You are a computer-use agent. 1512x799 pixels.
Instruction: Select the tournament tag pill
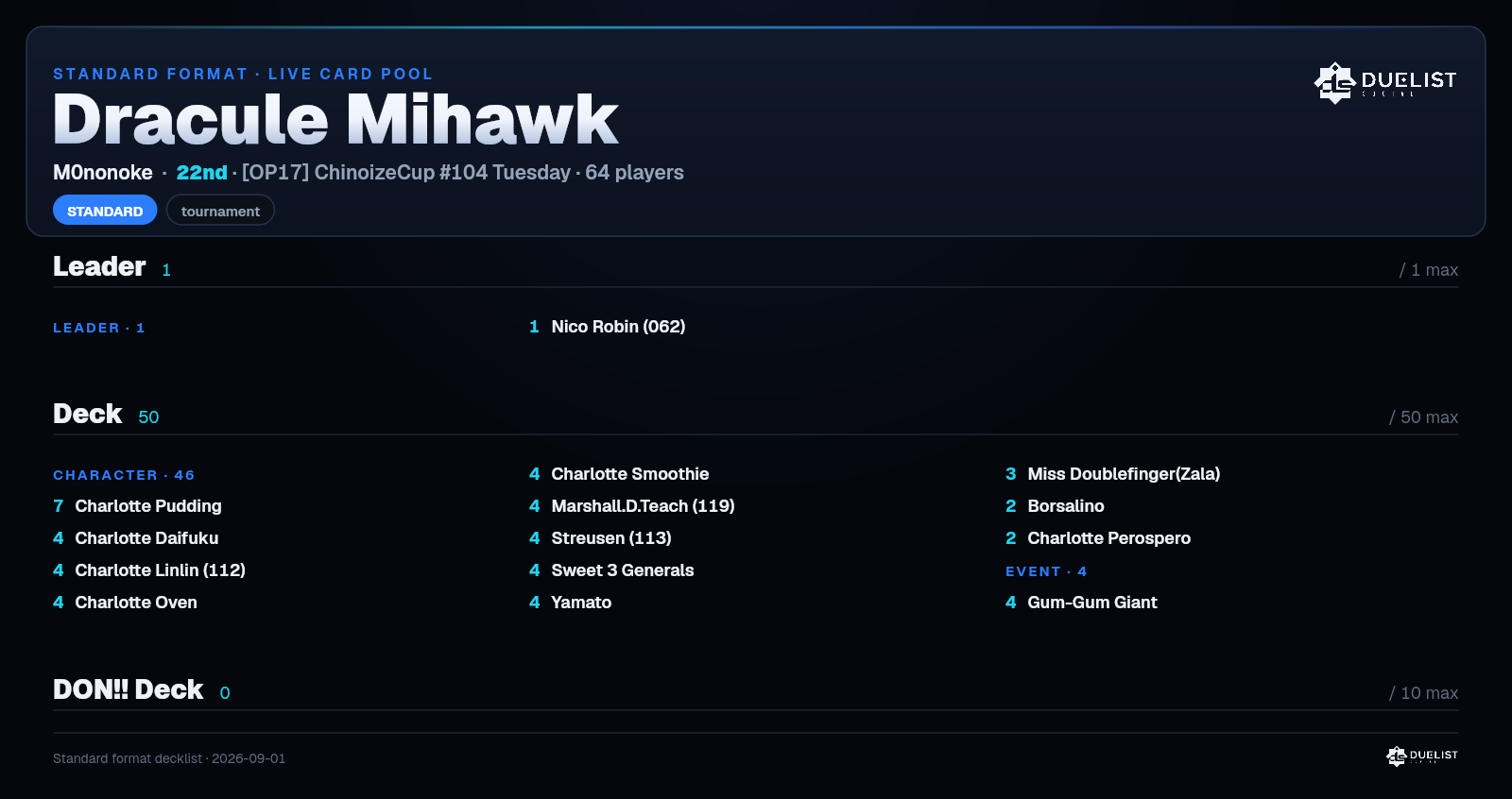point(220,211)
